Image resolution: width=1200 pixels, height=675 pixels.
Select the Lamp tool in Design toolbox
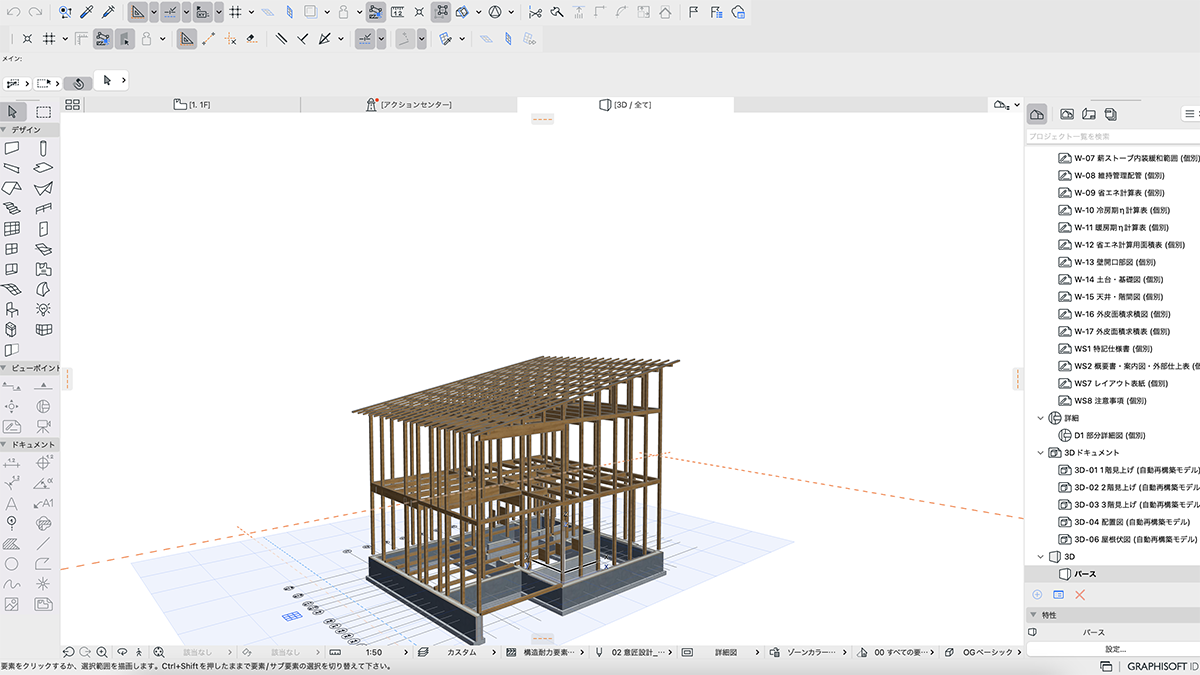[x=44, y=309]
